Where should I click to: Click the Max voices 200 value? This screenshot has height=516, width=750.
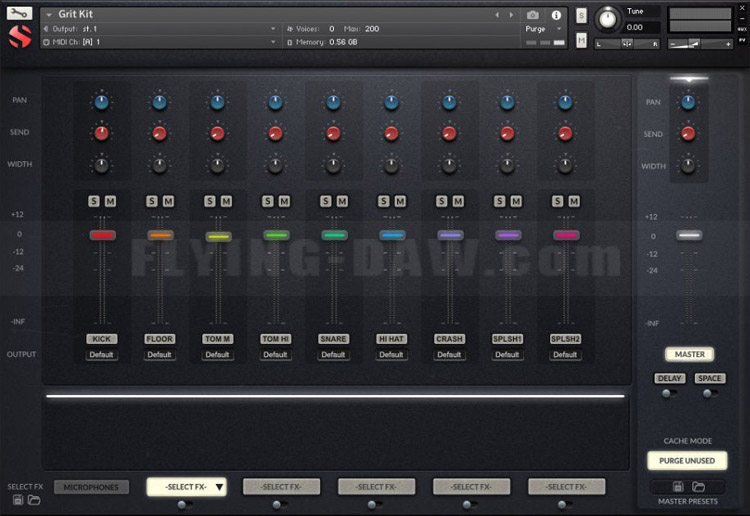click(x=372, y=29)
